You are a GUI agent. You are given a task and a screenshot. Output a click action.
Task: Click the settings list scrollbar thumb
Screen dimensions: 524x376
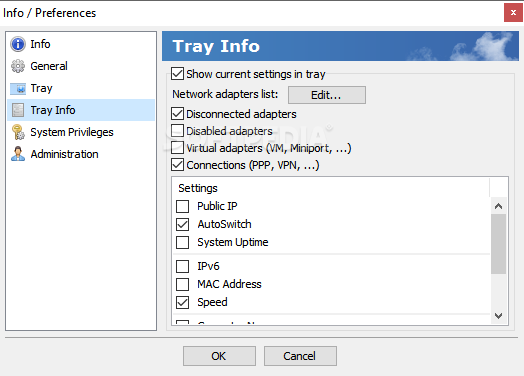[x=498, y=244]
